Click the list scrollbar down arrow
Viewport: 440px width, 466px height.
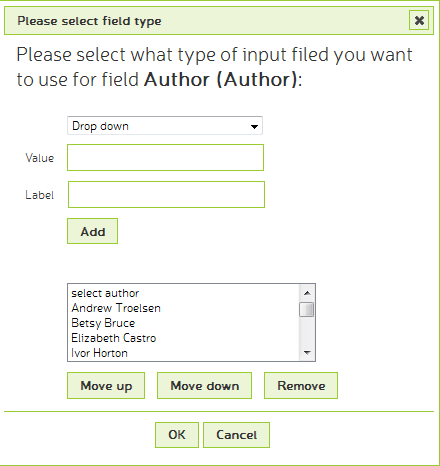coord(307,352)
